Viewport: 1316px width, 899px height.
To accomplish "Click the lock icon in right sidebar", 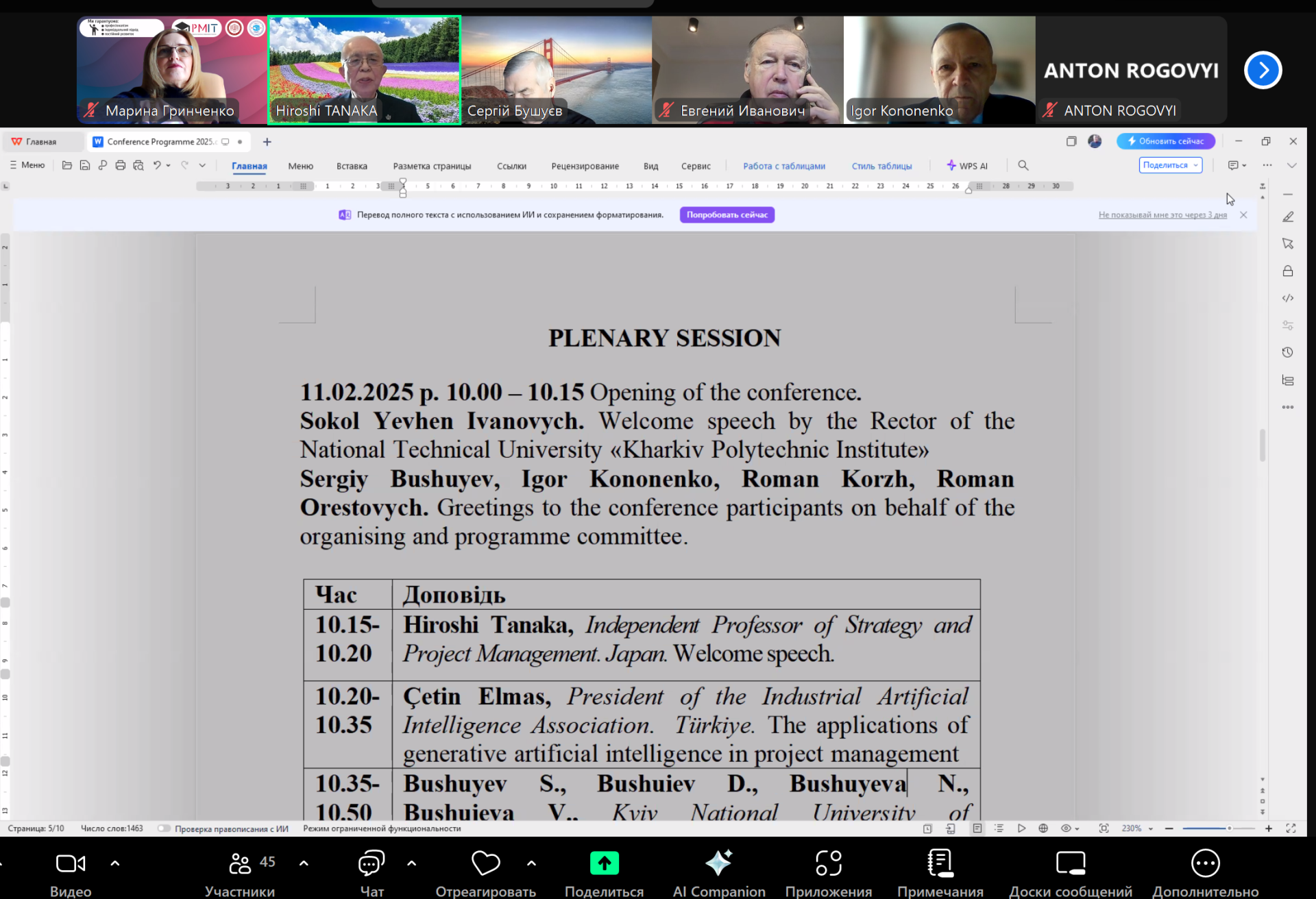I will coord(1288,271).
